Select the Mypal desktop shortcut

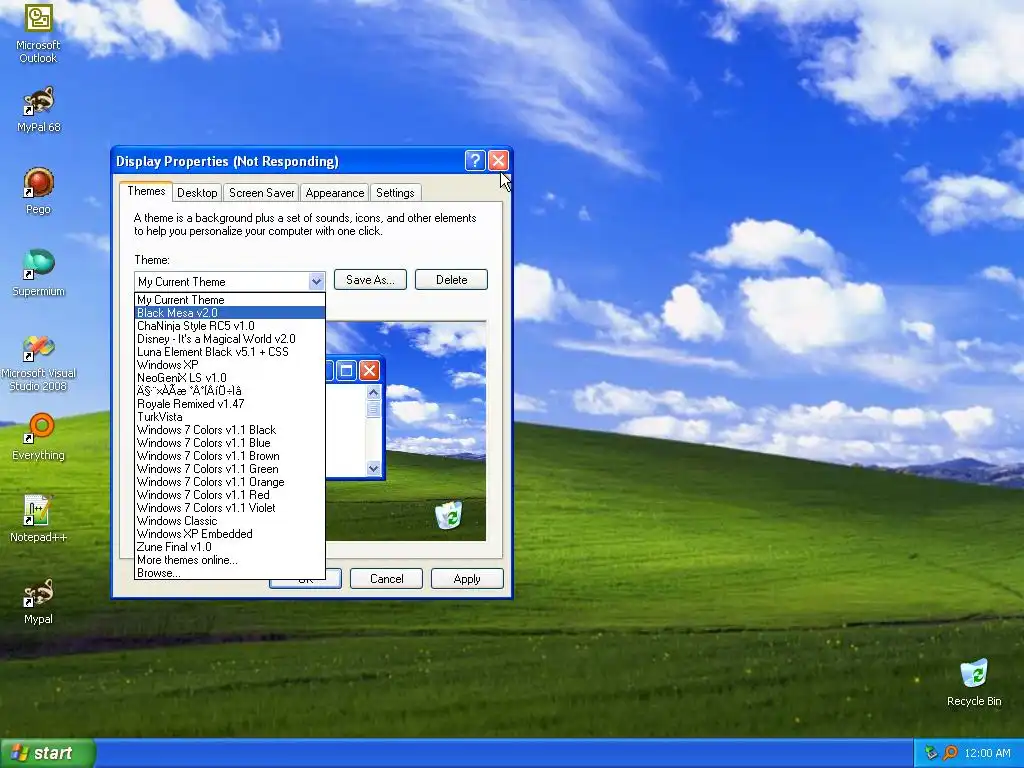click(38, 601)
